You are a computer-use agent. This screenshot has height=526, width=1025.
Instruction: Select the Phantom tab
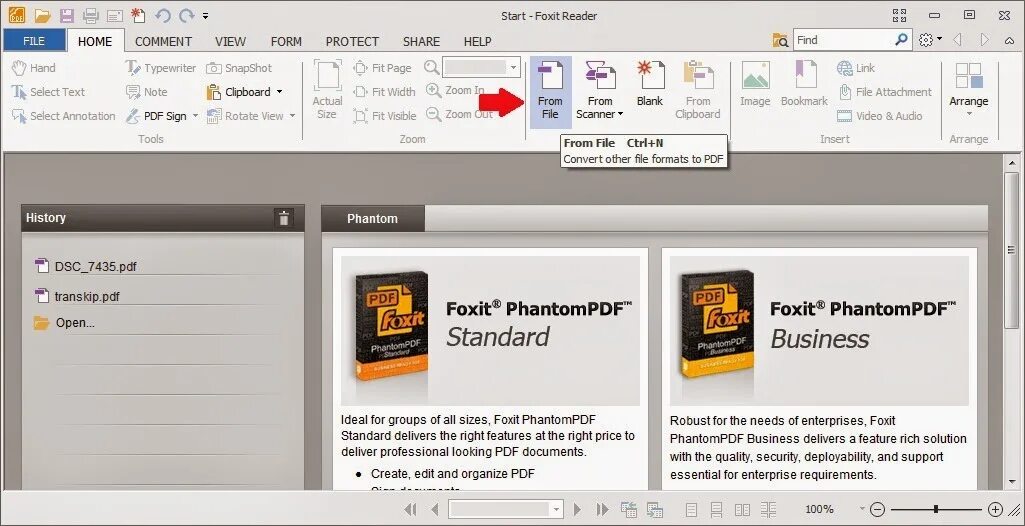(373, 218)
